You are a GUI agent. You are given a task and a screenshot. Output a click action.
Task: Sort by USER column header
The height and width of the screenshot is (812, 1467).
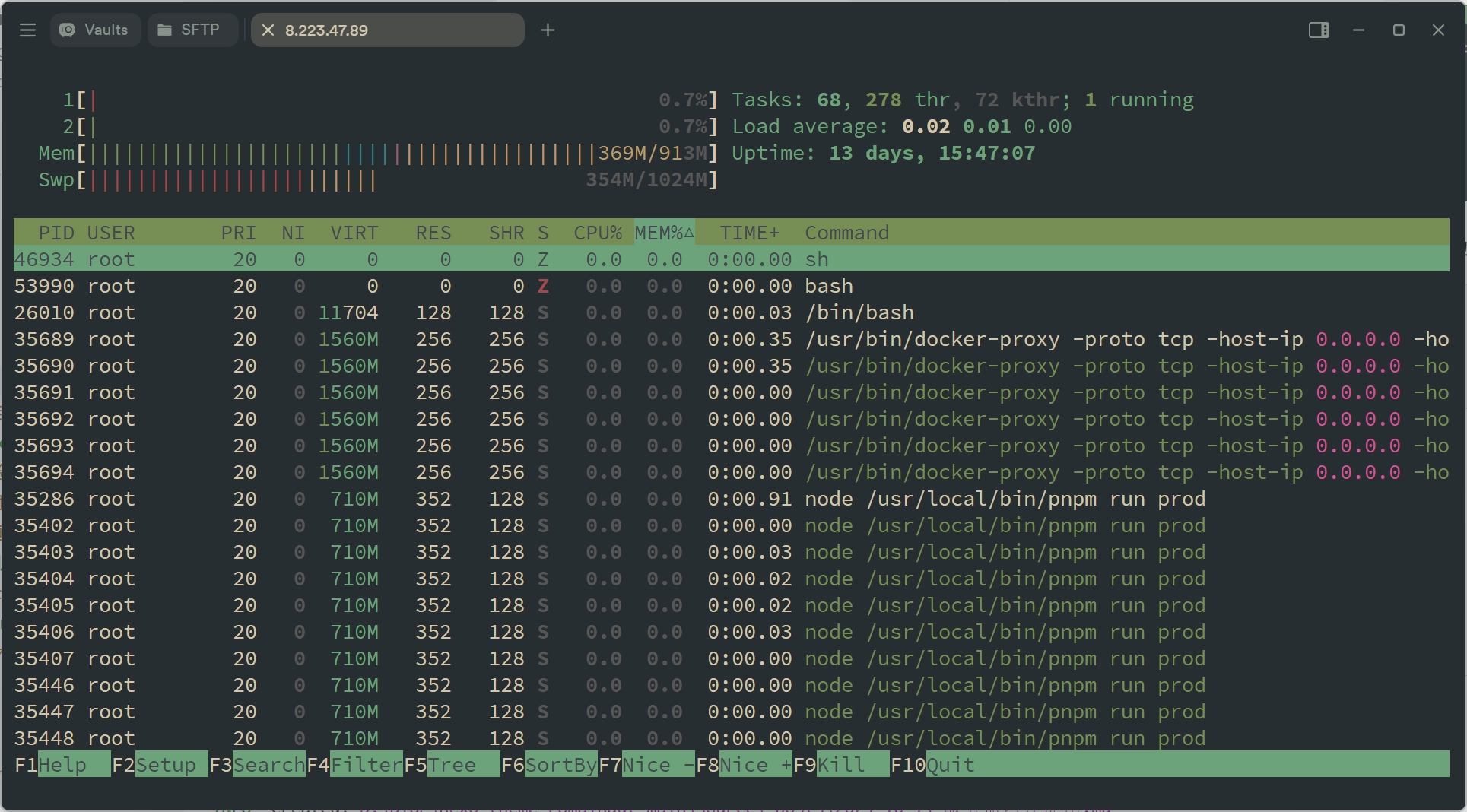pos(111,233)
